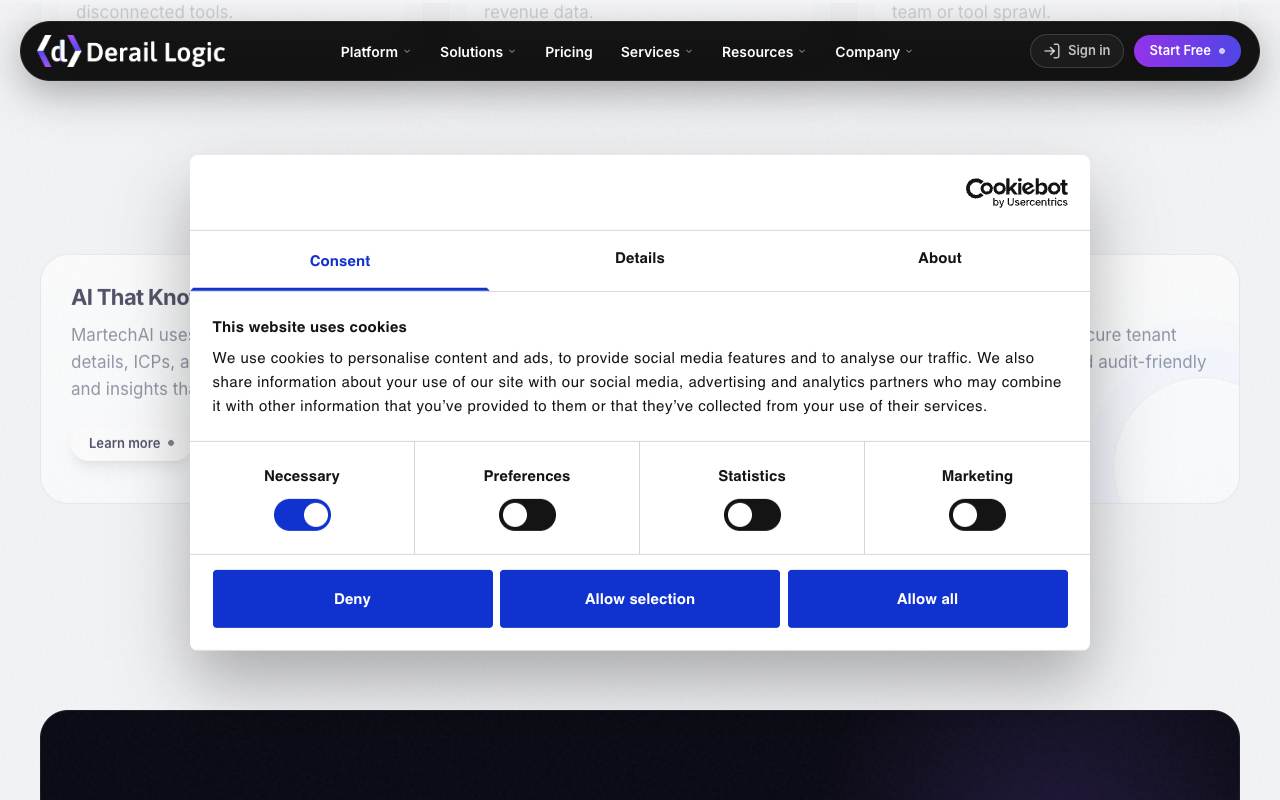Open the Resources dropdown
This screenshot has height=800, width=1280.
click(764, 52)
